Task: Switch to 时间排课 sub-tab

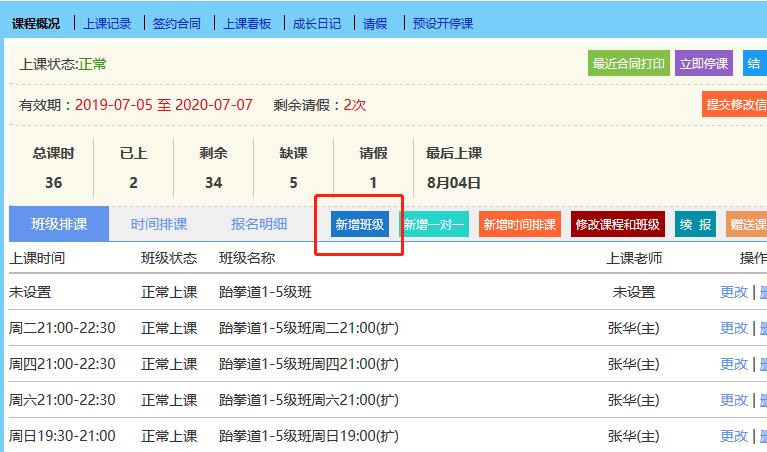Action: click(x=159, y=224)
